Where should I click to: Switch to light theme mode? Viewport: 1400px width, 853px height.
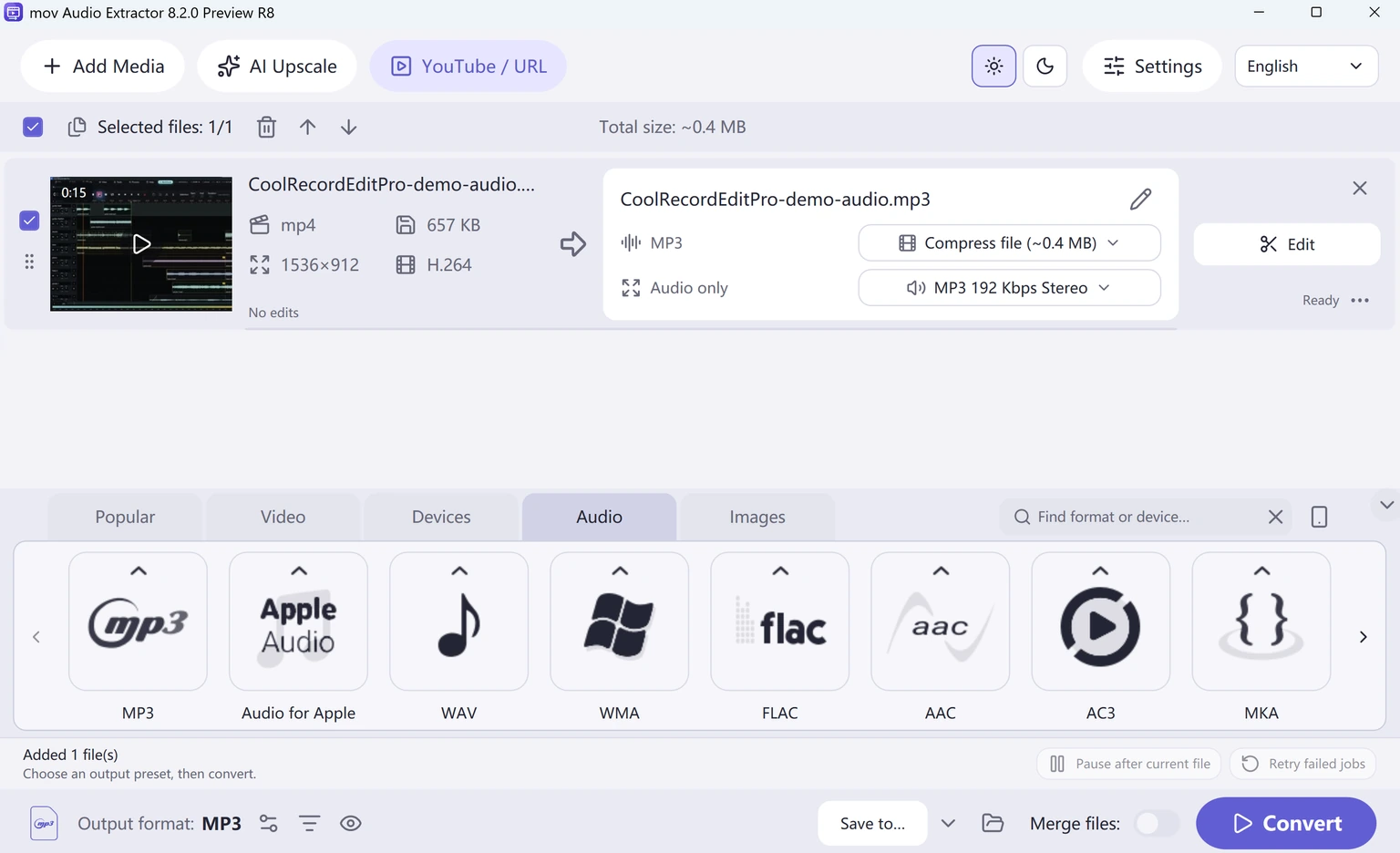tap(993, 66)
